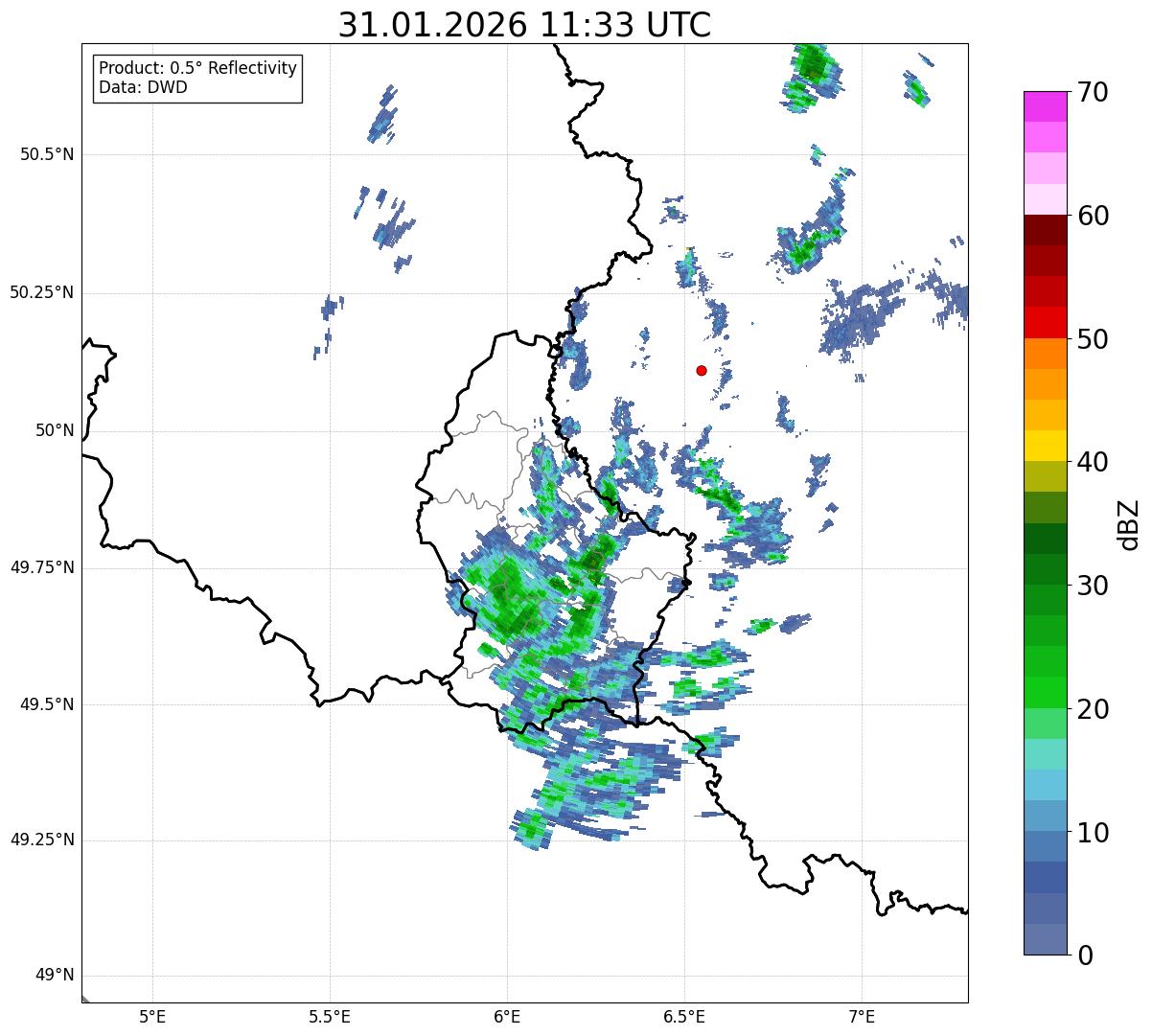1152x1036 pixels.
Task: Click the 'Product: 0.5° Reflectivity' label
Action: coord(197,69)
